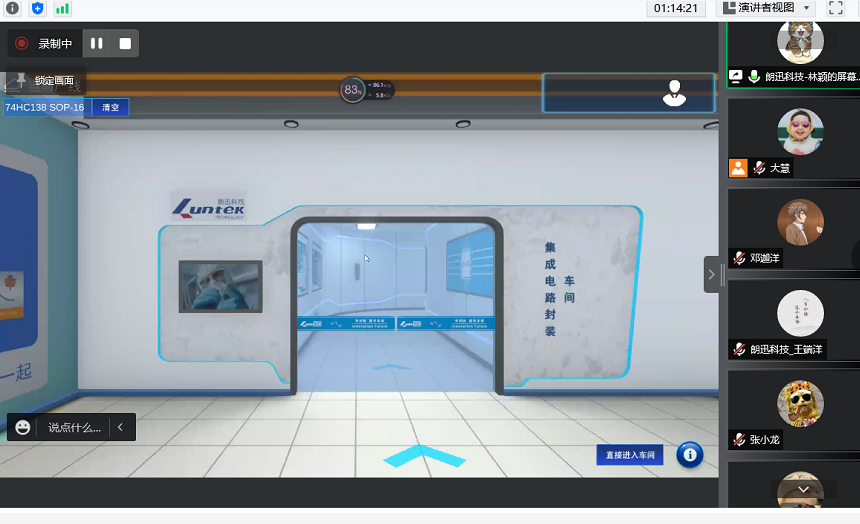Viewport: 860px width, 524px height.
Task: Click the meeting info icon
Action: [13, 8]
